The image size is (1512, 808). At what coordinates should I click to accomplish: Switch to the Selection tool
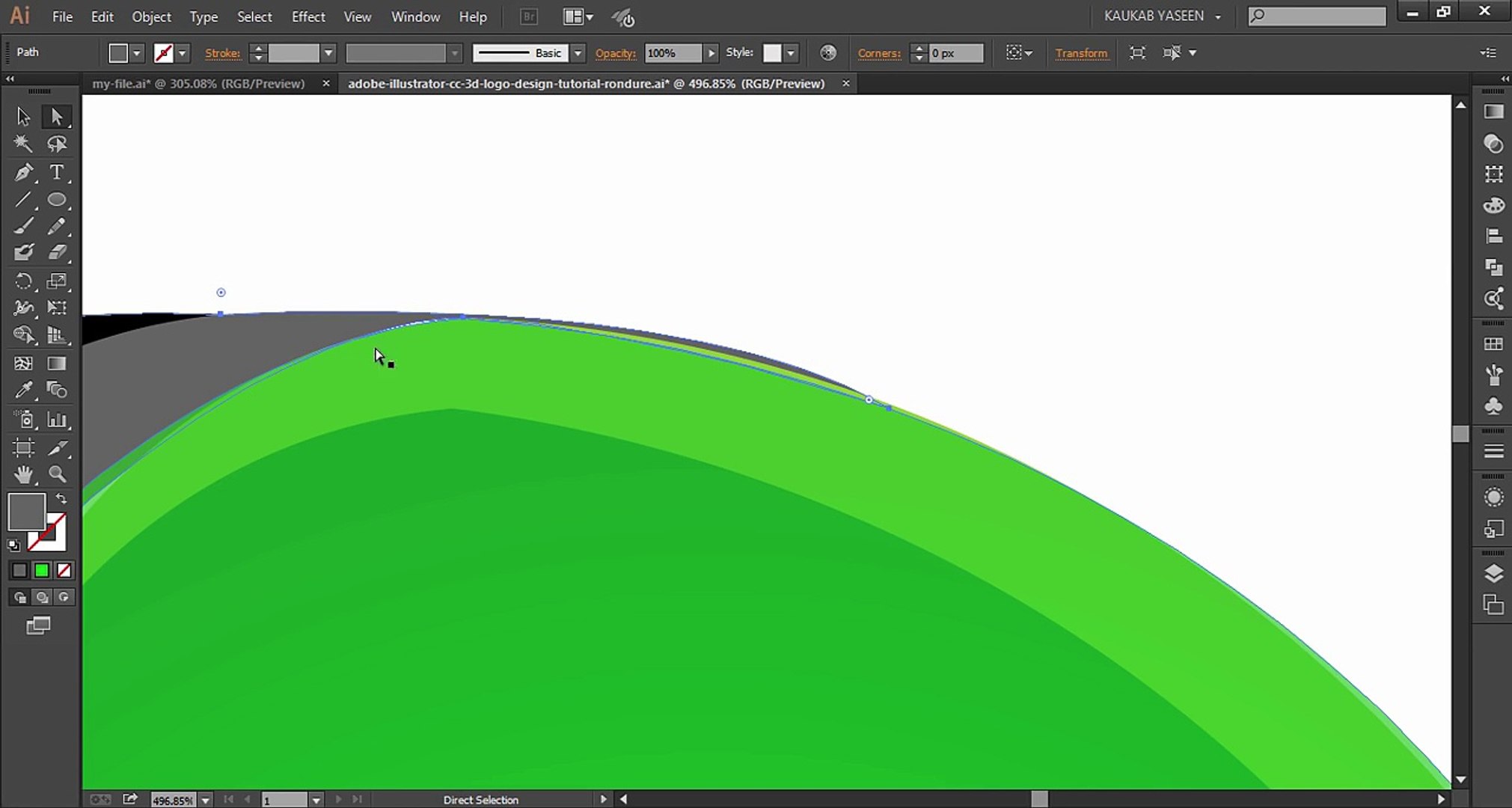tap(23, 117)
